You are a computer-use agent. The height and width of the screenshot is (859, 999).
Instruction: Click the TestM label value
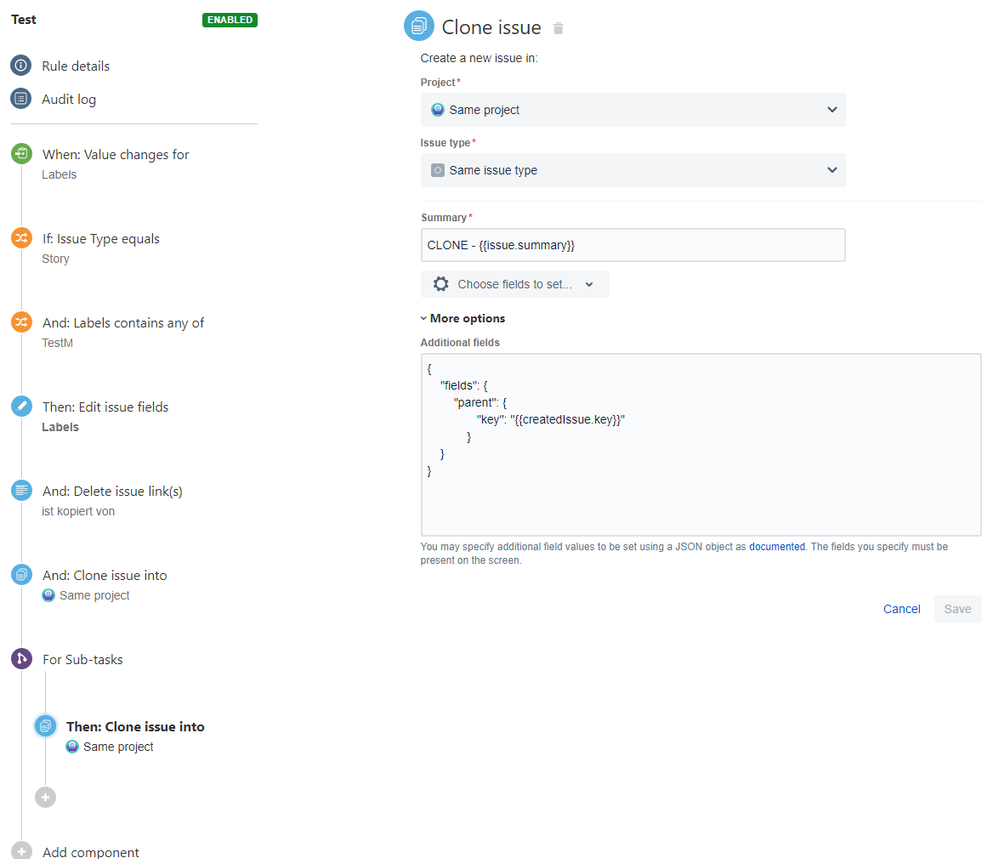coord(57,343)
